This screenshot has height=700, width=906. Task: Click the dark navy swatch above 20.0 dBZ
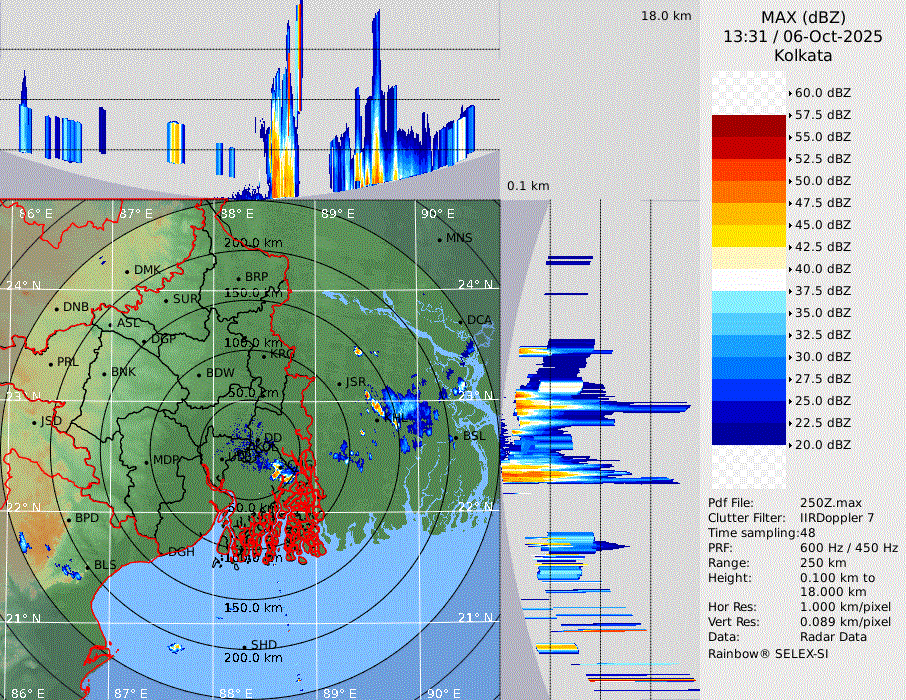[748, 433]
